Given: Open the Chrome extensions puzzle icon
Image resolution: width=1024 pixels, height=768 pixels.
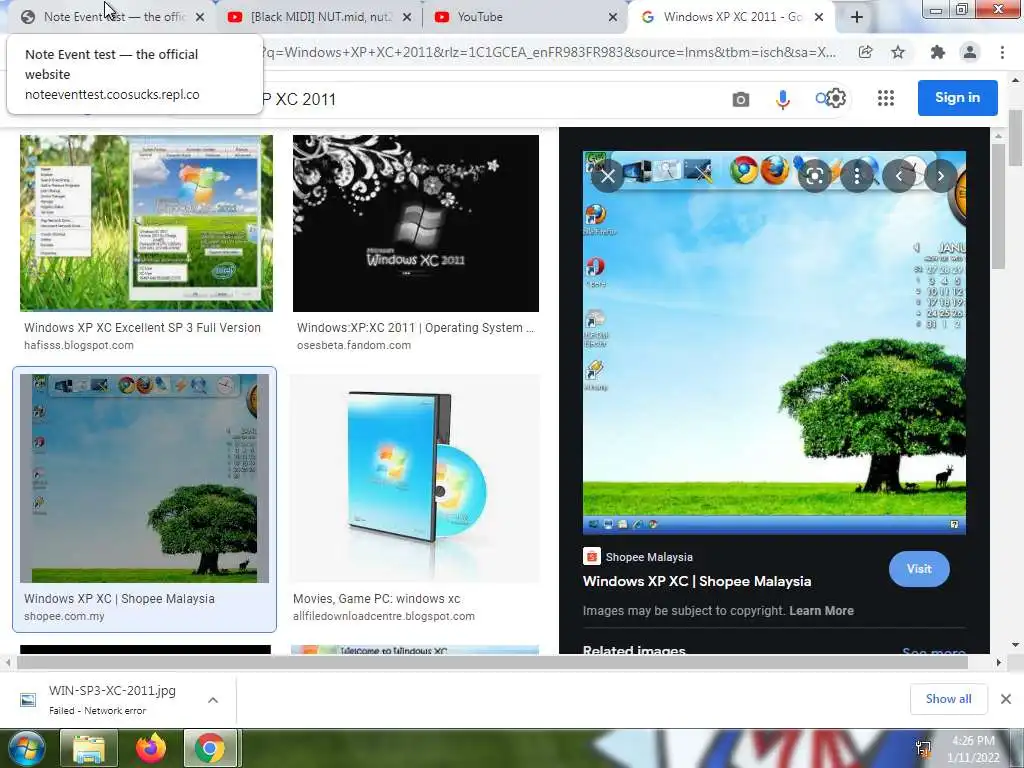Looking at the screenshot, I should [x=938, y=52].
